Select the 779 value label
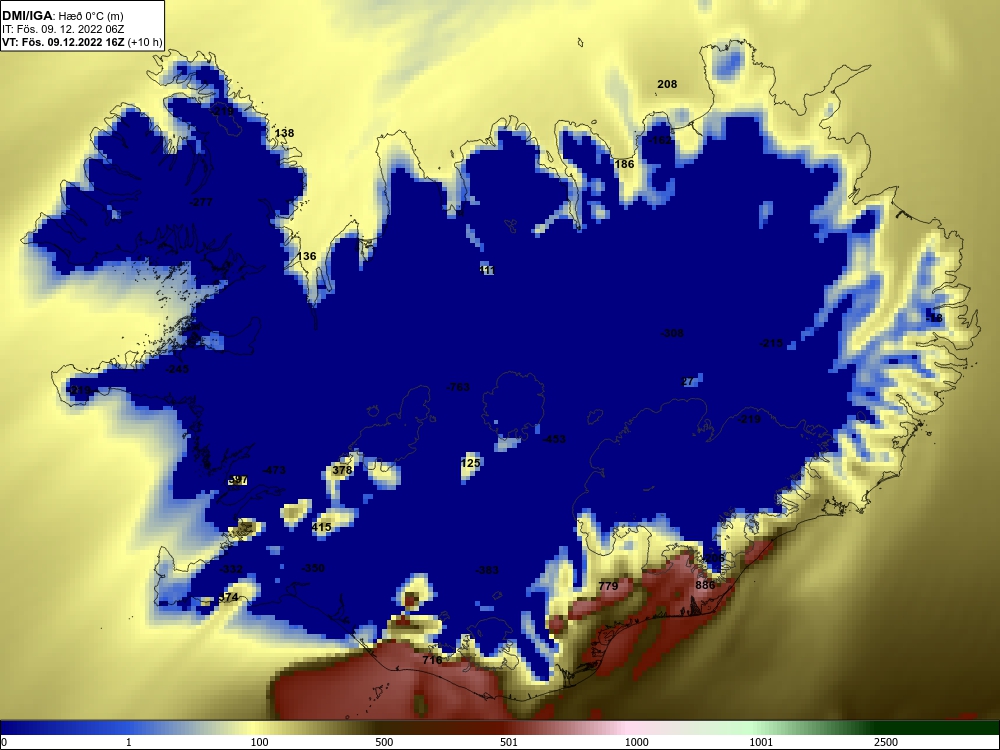The width and height of the screenshot is (1000, 750). pos(608,585)
